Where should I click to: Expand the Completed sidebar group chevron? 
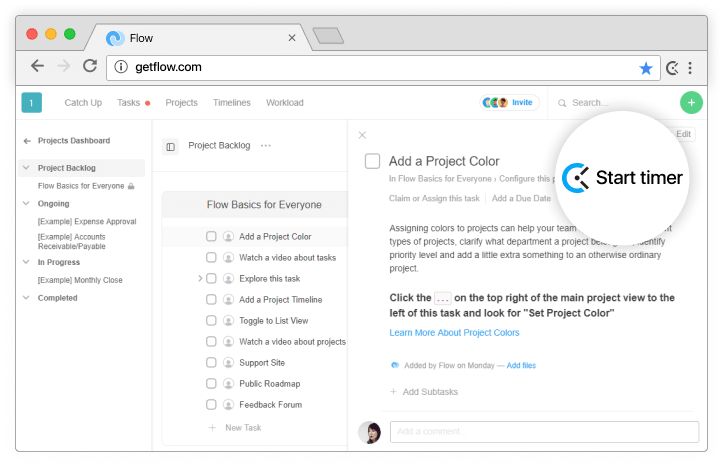tap(26, 298)
